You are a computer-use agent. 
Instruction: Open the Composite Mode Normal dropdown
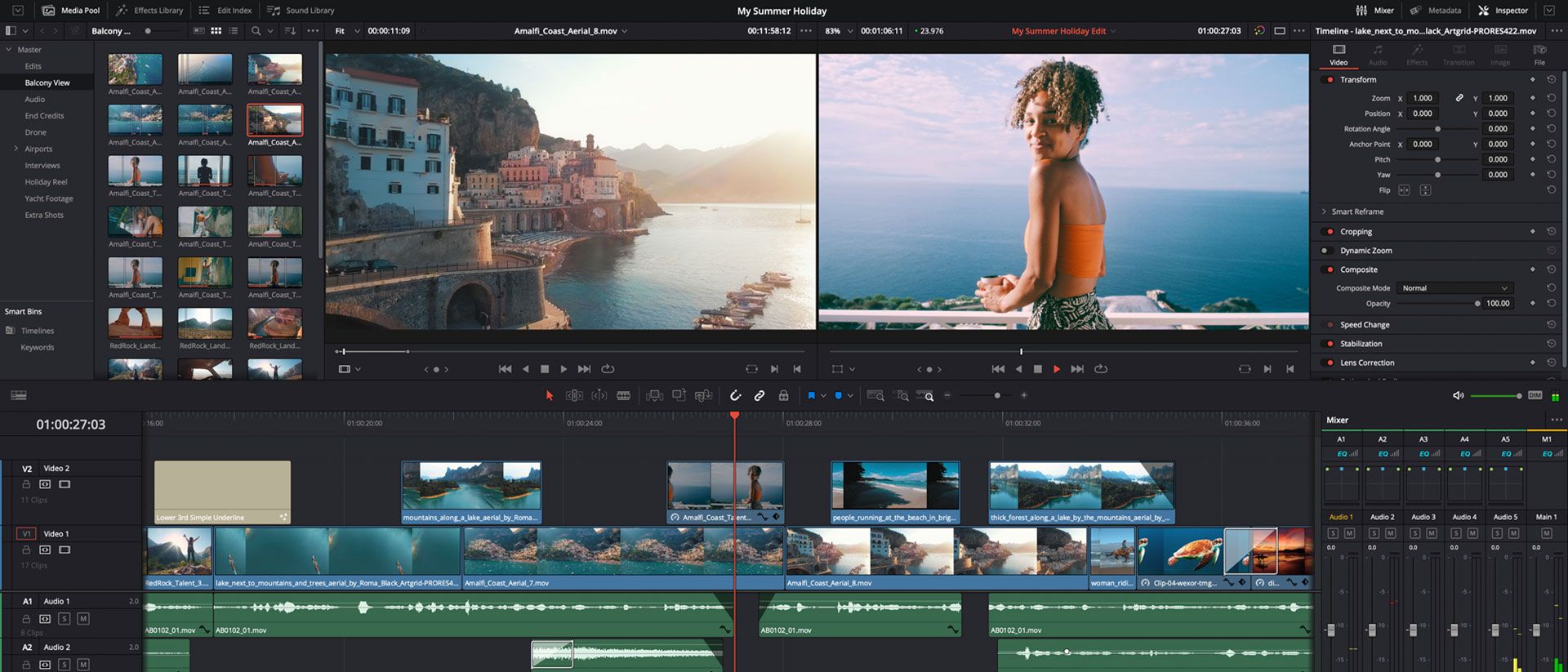click(x=1454, y=288)
